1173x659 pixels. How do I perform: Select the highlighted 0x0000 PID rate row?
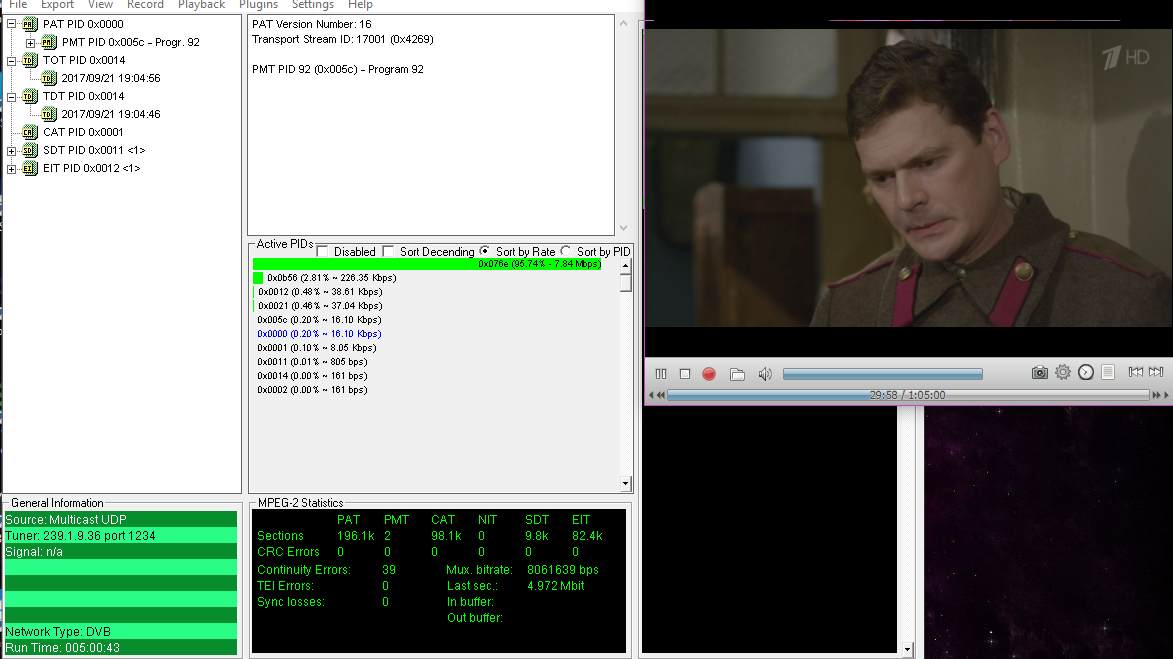319,334
